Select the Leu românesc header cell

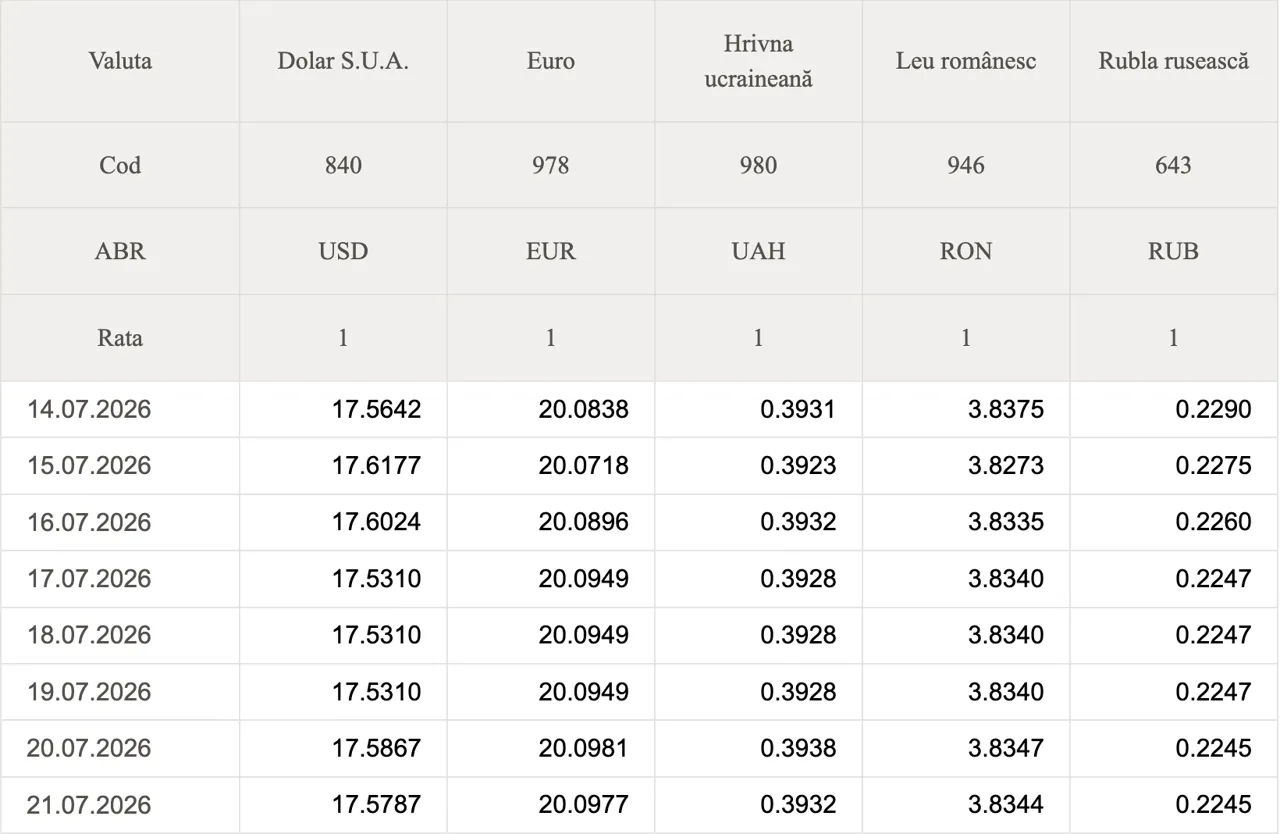click(966, 61)
